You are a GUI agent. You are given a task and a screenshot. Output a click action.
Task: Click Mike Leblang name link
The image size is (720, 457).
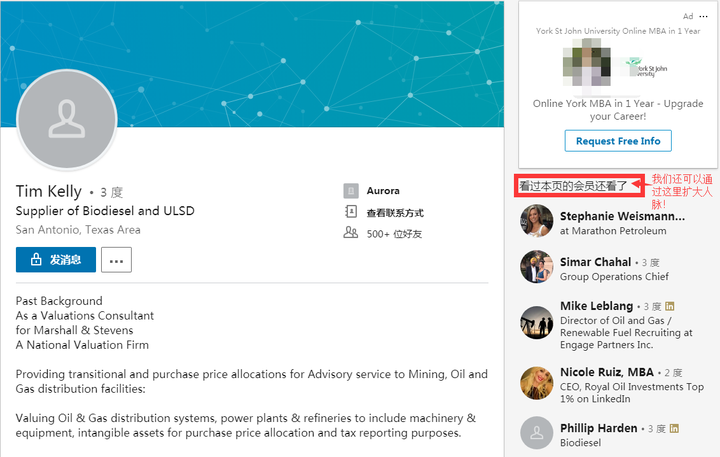tap(596, 306)
